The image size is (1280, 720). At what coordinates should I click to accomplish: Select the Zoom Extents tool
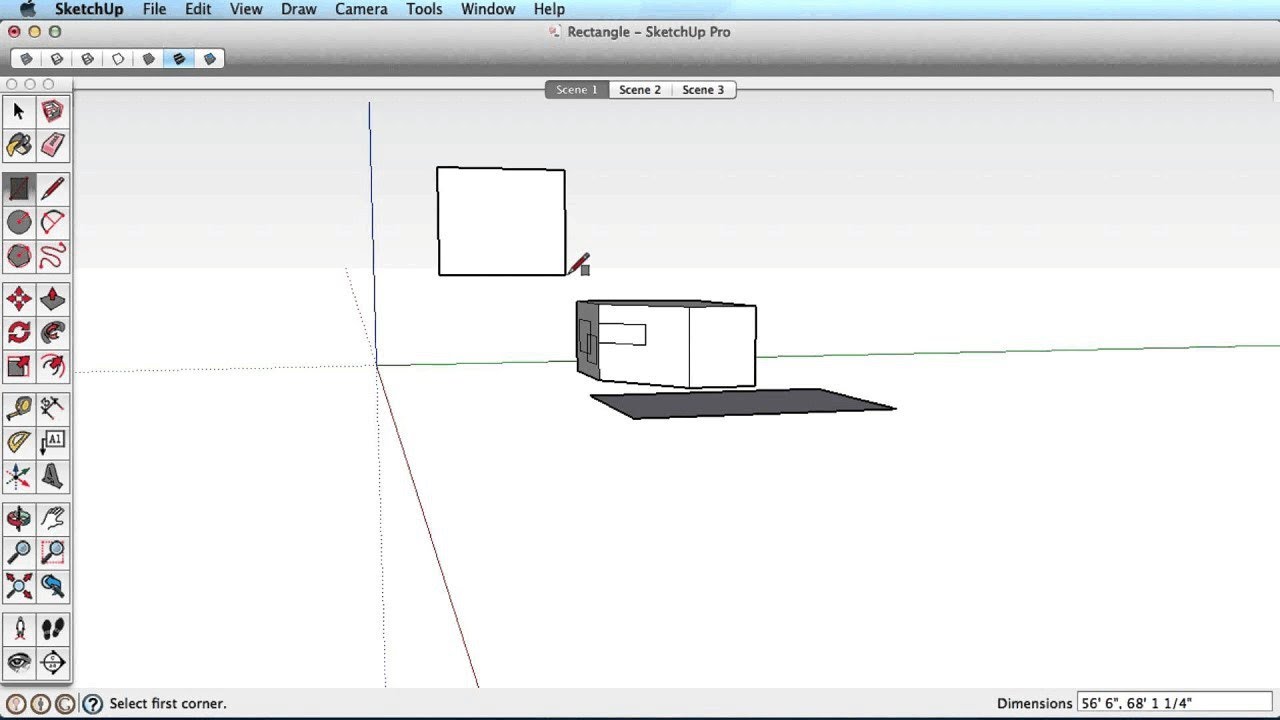19,586
